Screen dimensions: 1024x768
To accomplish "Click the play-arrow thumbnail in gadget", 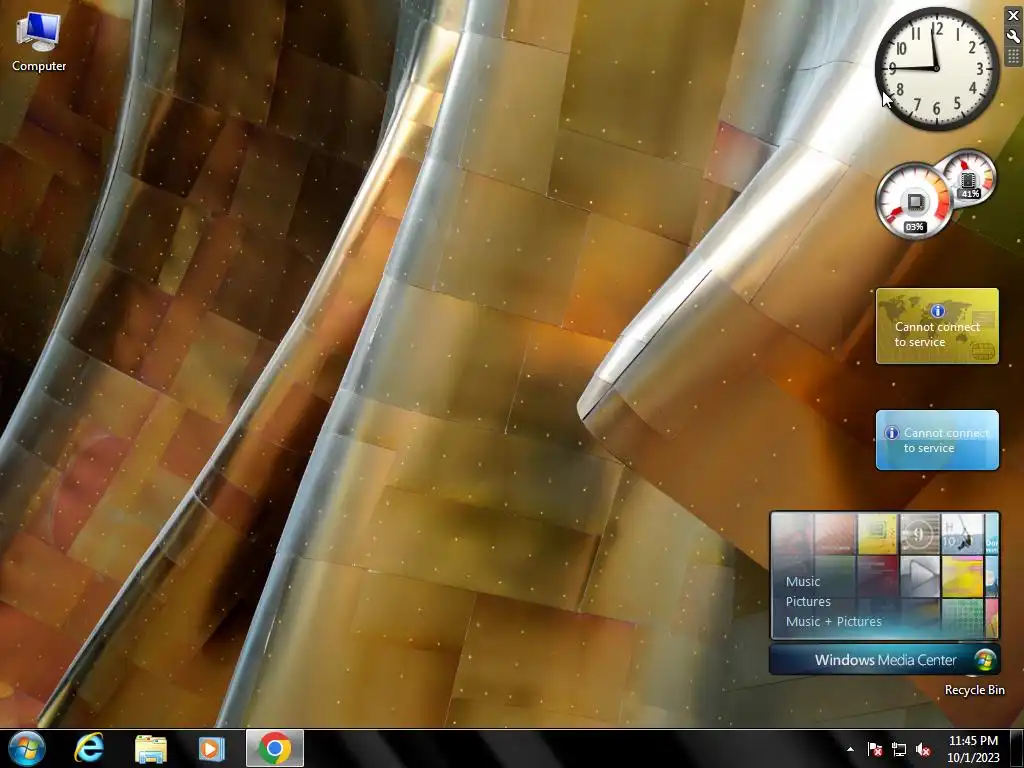I will click(920, 577).
